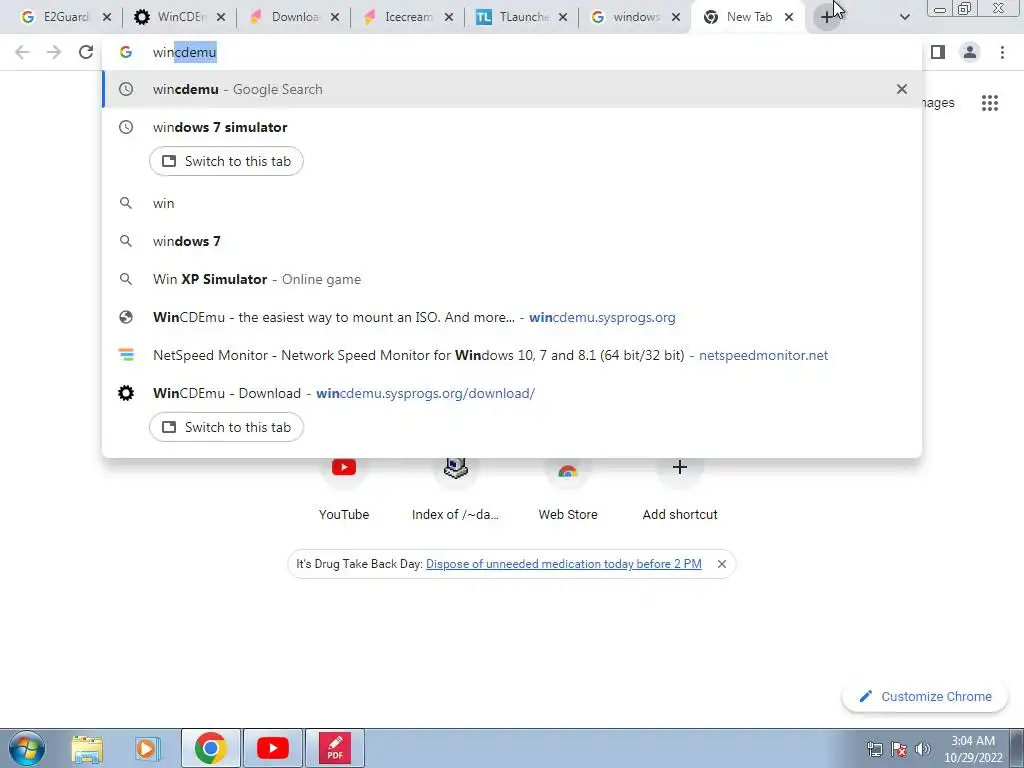Image resolution: width=1024 pixels, height=768 pixels.
Task: Open the Windows Start menu
Action: (27, 748)
